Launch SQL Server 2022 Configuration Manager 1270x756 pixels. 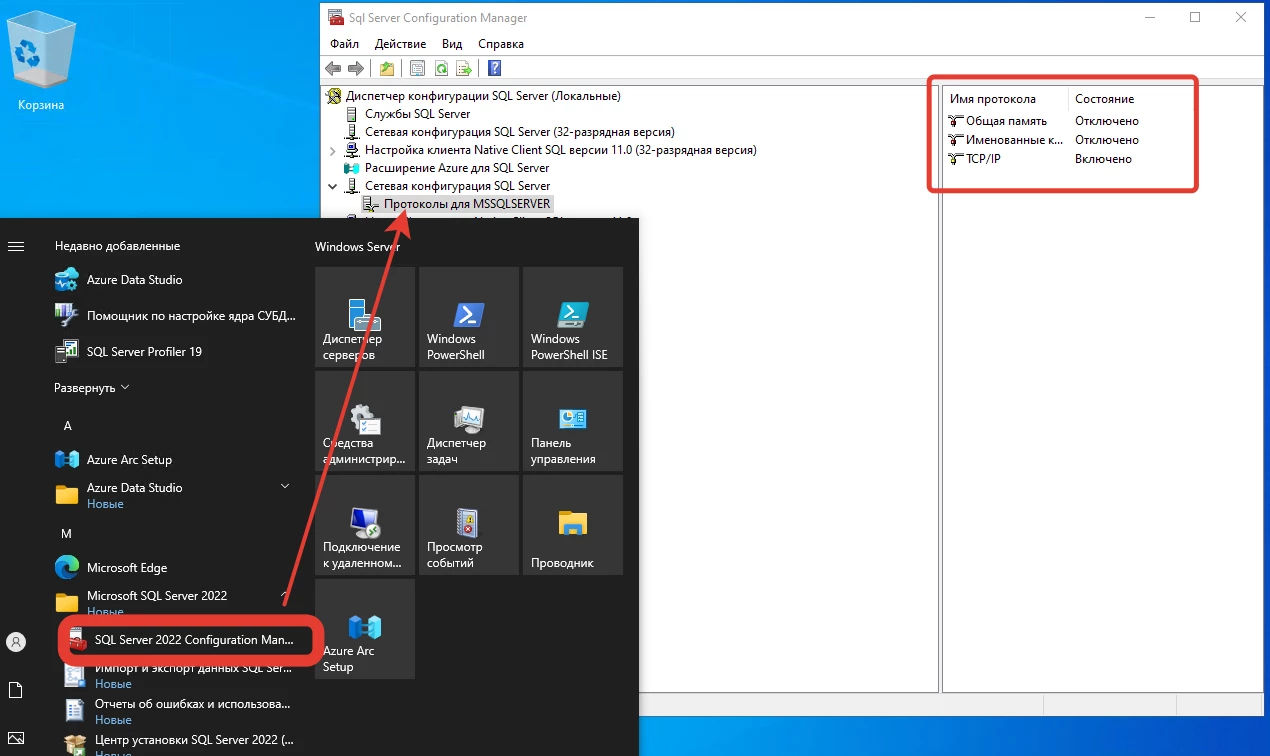193,640
